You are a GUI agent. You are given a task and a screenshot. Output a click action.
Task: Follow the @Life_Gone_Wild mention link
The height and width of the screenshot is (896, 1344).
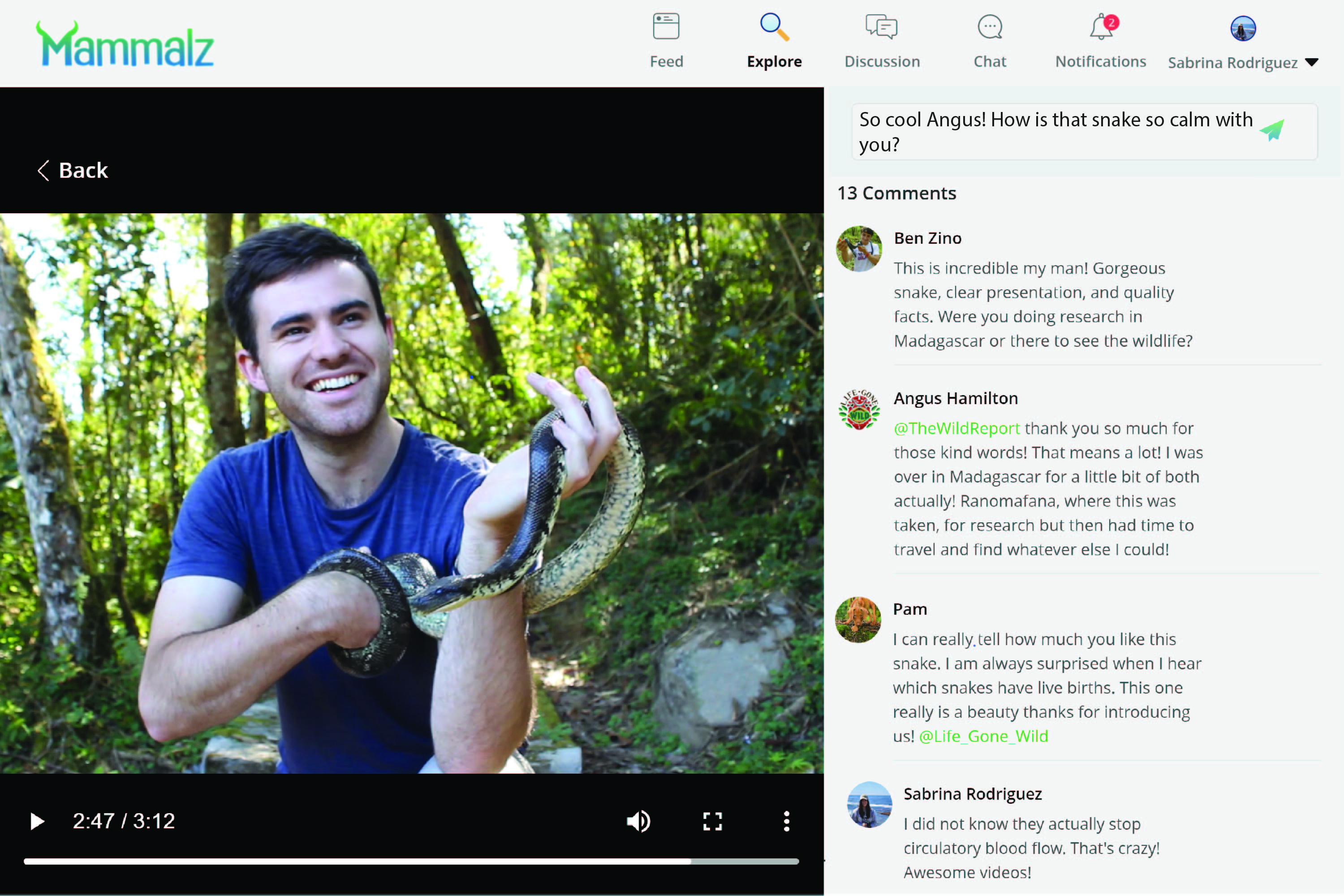pyautogui.click(x=983, y=736)
